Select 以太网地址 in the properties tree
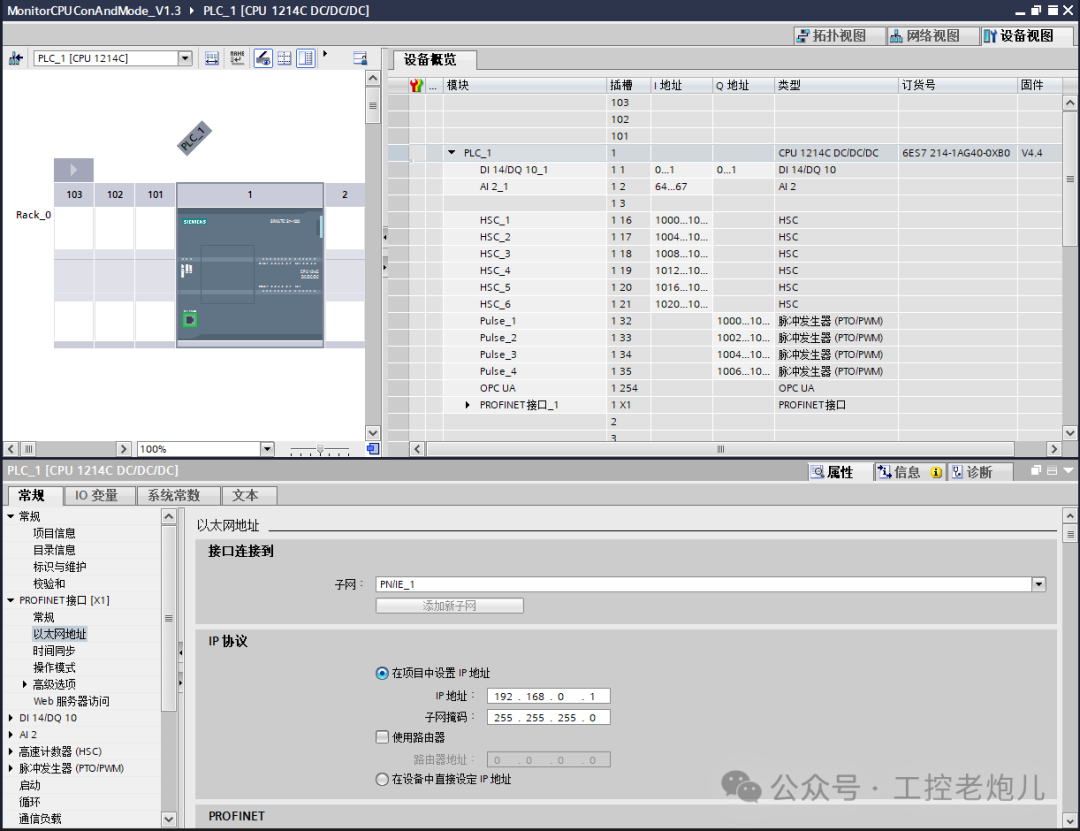 point(60,634)
